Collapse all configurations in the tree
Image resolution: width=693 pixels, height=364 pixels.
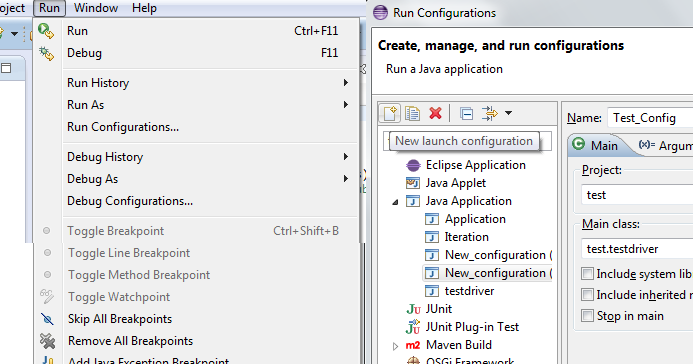(466, 114)
